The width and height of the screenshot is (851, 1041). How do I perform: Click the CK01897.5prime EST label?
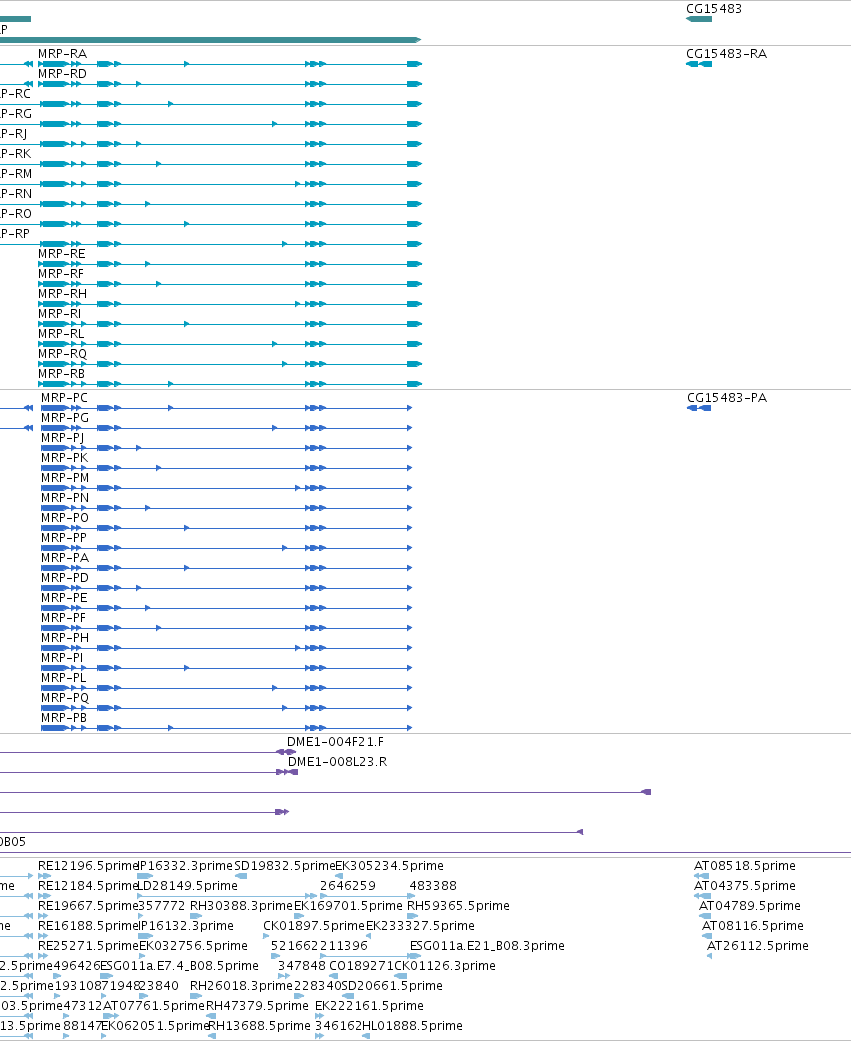(314, 925)
